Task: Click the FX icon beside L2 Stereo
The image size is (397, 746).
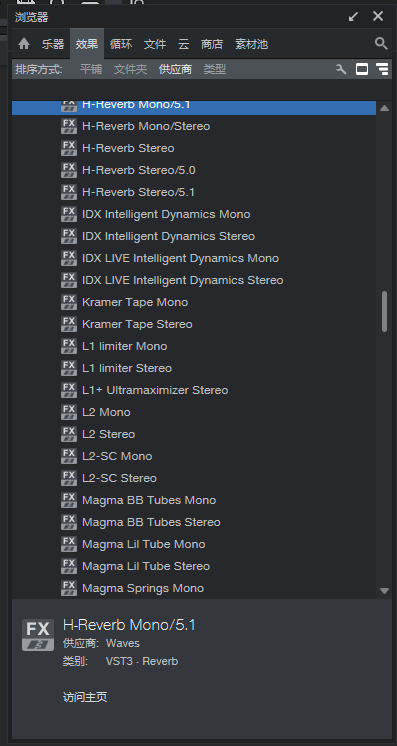Action: (x=69, y=434)
